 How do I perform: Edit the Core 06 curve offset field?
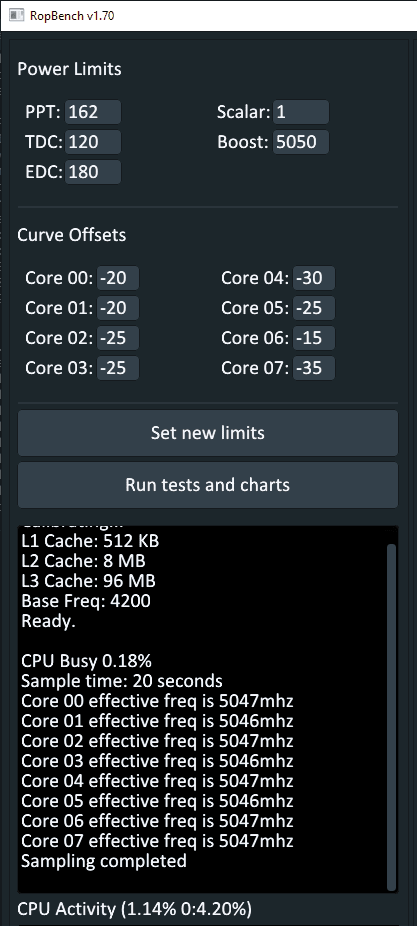[314, 338]
